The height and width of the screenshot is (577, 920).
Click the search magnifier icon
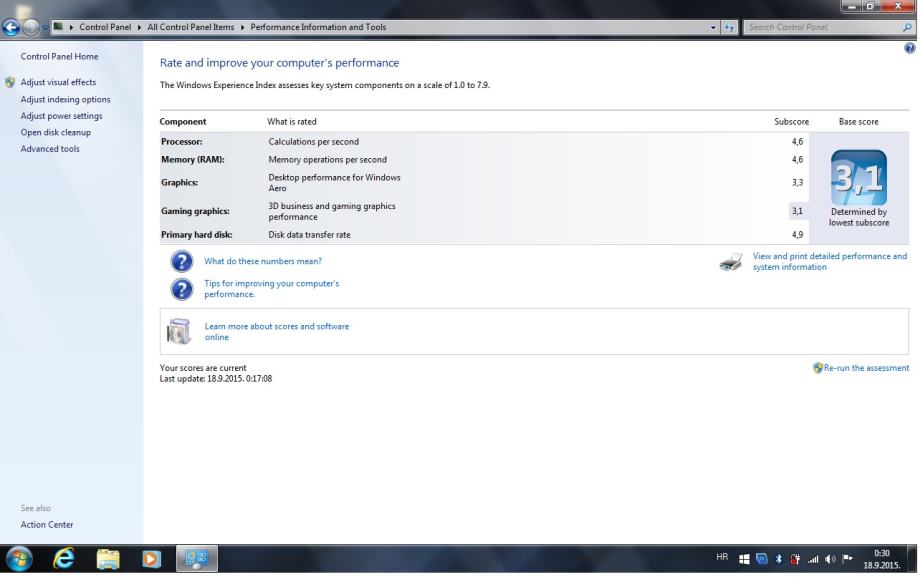pos(907,27)
